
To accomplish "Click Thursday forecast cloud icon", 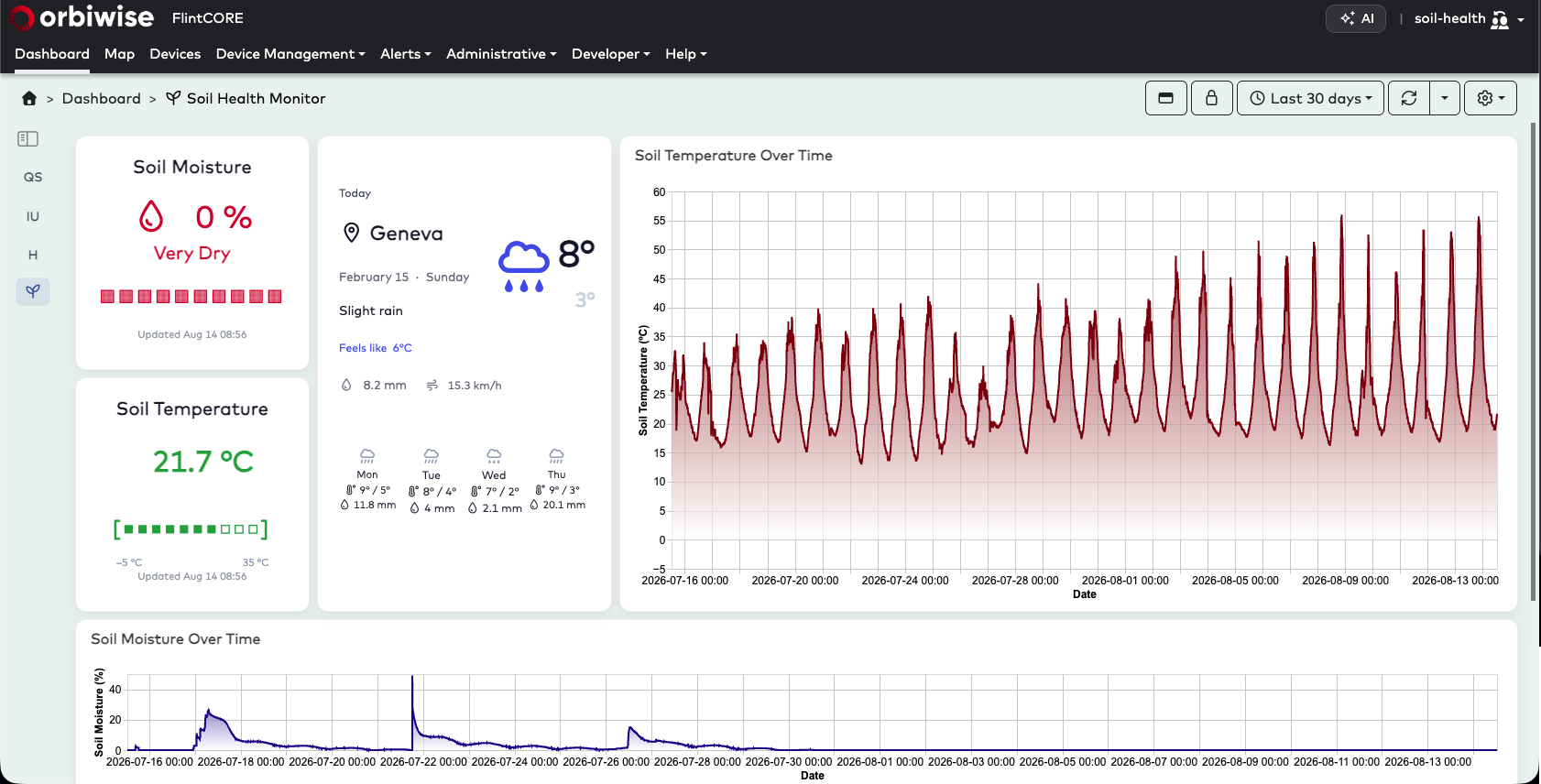I will (x=556, y=456).
